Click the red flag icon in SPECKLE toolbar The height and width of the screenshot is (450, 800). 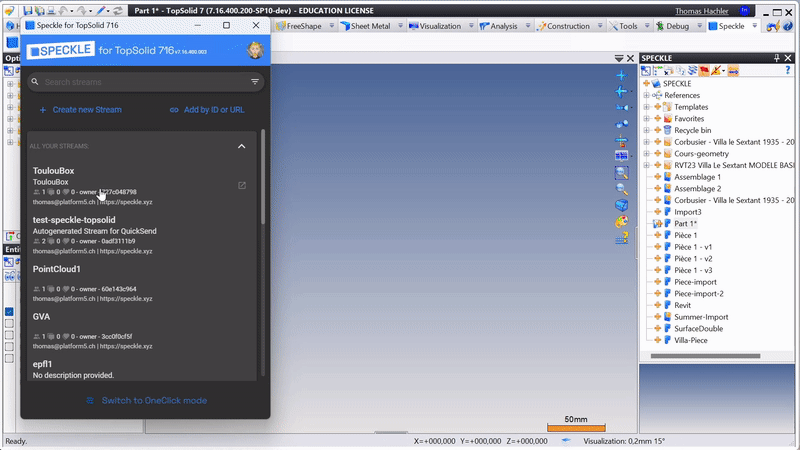click(704, 70)
